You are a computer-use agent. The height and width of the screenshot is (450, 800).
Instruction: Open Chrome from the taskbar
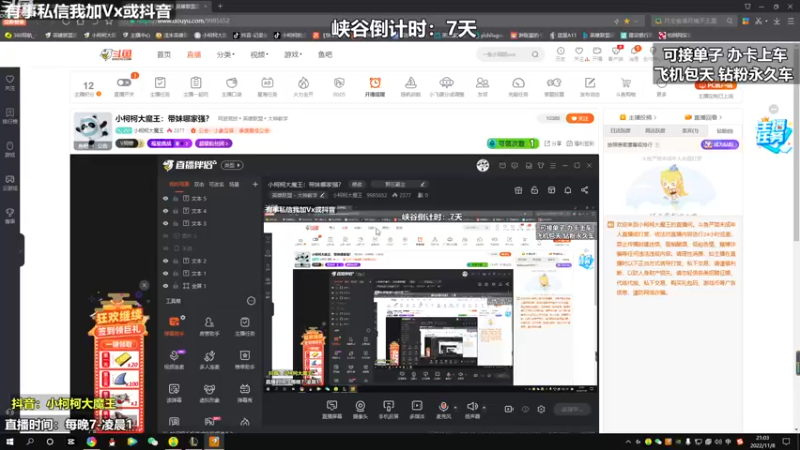click(91, 441)
